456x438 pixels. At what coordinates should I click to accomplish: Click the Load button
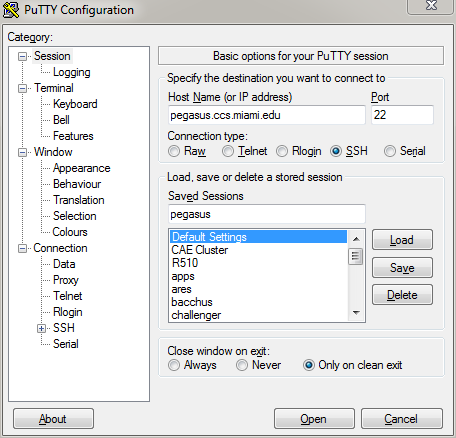[402, 240]
